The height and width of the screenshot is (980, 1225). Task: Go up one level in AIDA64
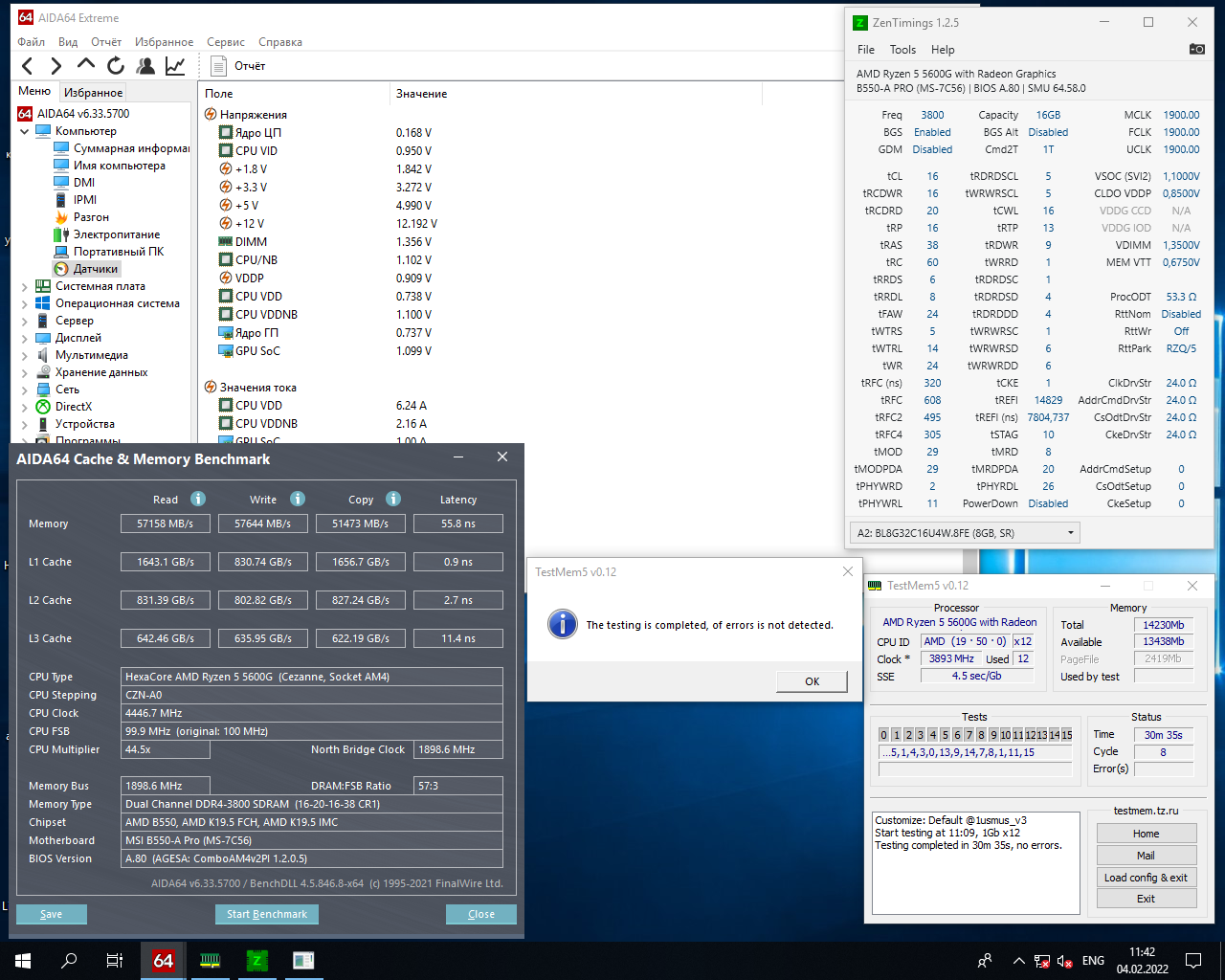(86, 65)
